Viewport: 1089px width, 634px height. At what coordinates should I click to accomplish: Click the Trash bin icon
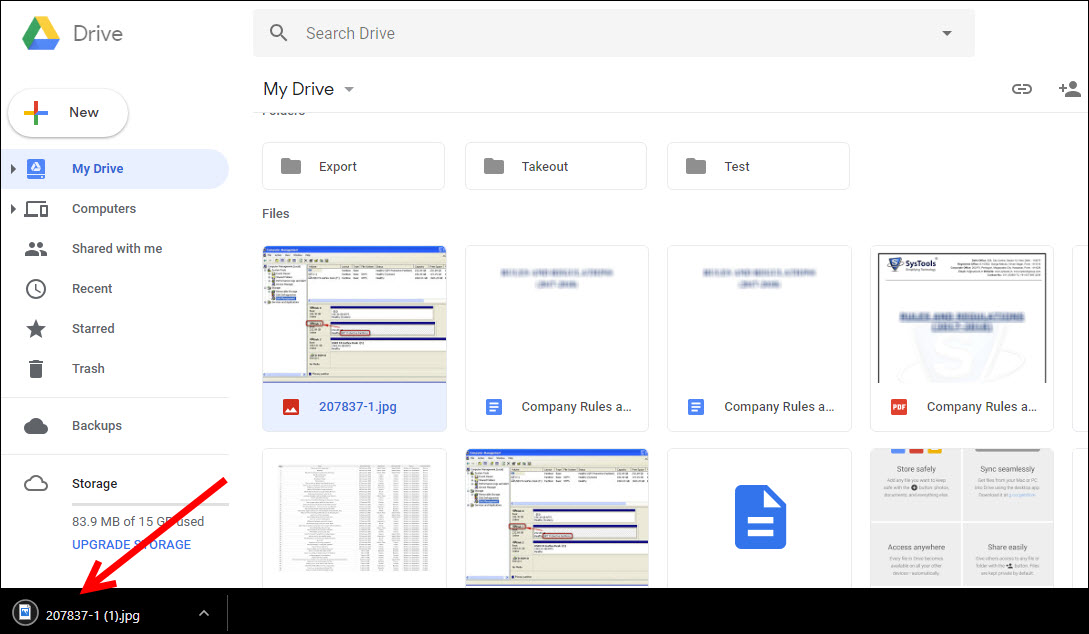pyautogui.click(x=36, y=369)
